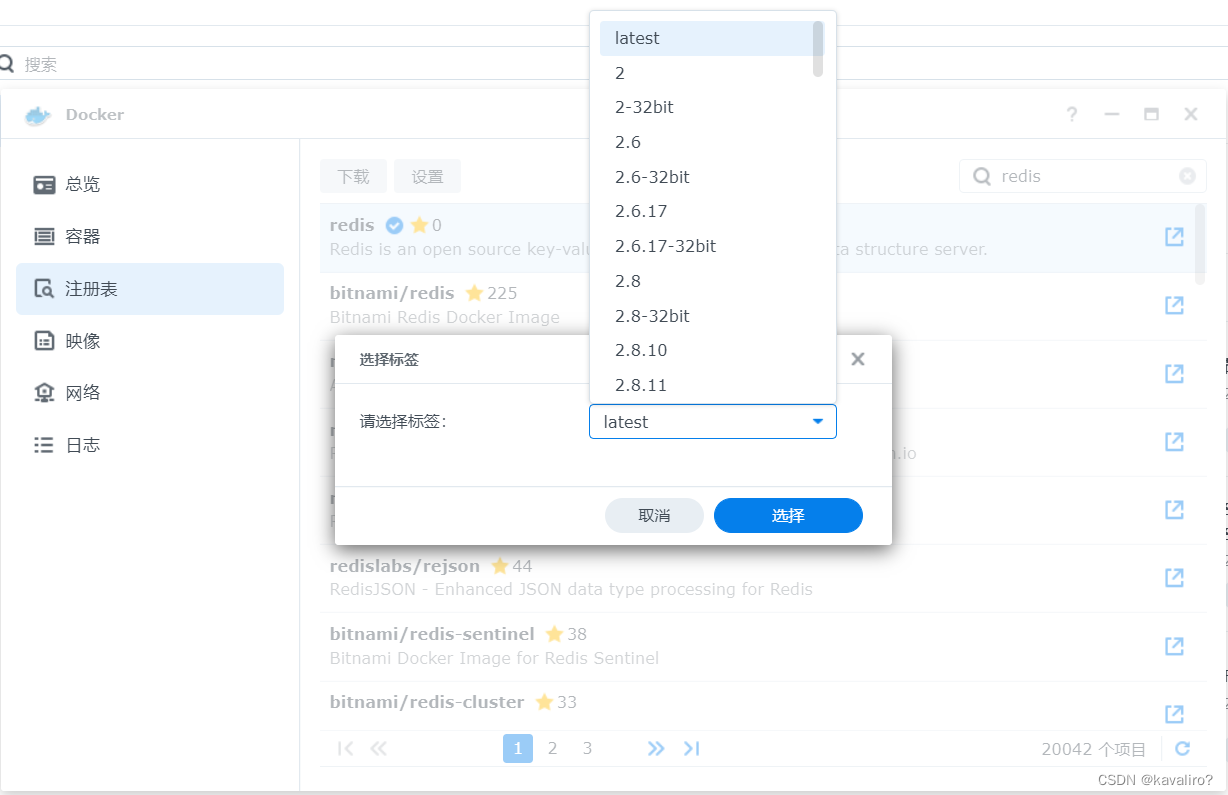Open external link for bitnami/redis-cluster row
The image size is (1228, 795).
tap(1174, 714)
